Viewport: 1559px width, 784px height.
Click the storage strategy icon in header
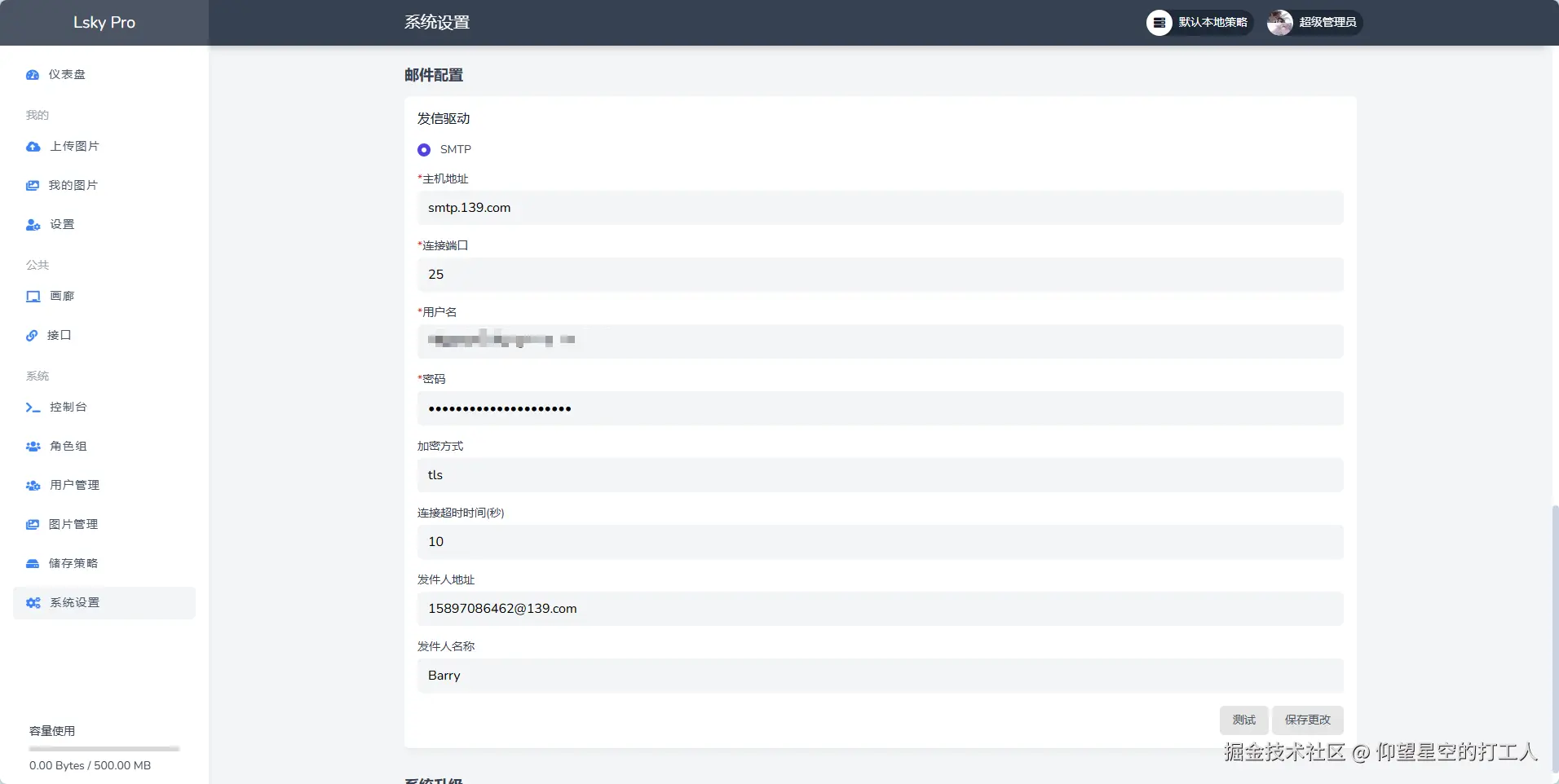(x=1159, y=23)
